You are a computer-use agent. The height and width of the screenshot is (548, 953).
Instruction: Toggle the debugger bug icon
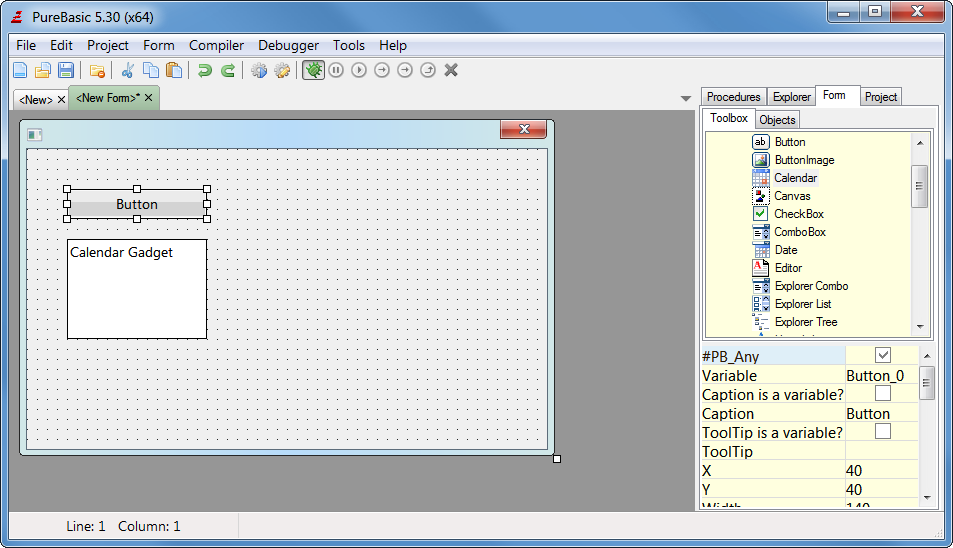click(314, 70)
